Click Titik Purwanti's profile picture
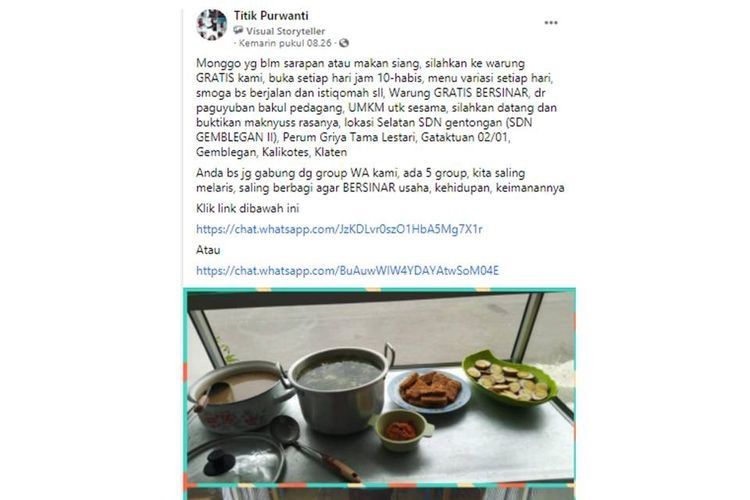 (x=211, y=25)
